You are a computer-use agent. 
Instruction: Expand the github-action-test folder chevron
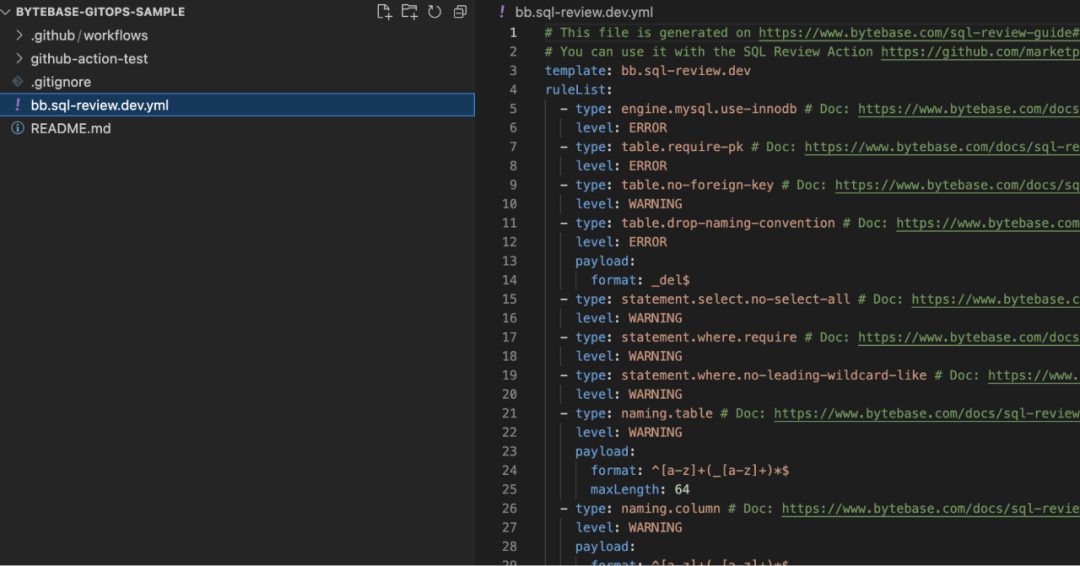[19, 59]
